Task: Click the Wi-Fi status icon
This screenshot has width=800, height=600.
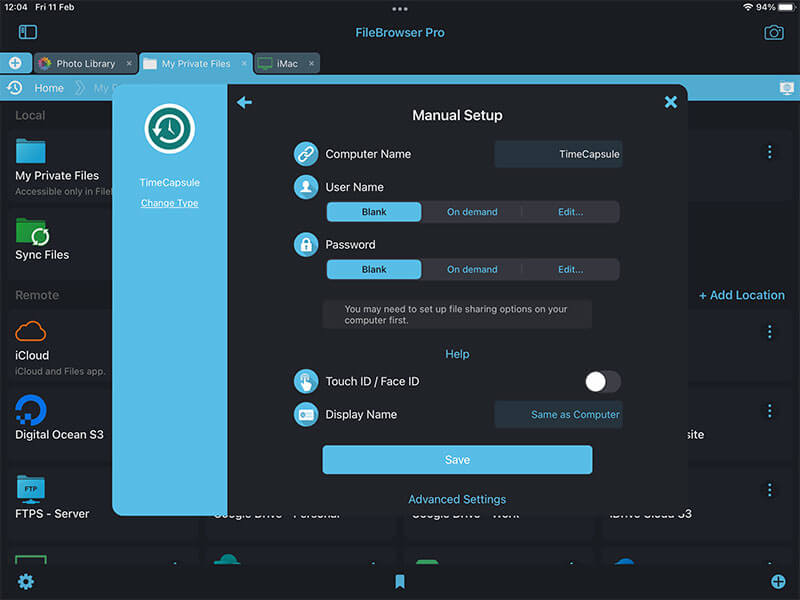Action: (x=748, y=7)
